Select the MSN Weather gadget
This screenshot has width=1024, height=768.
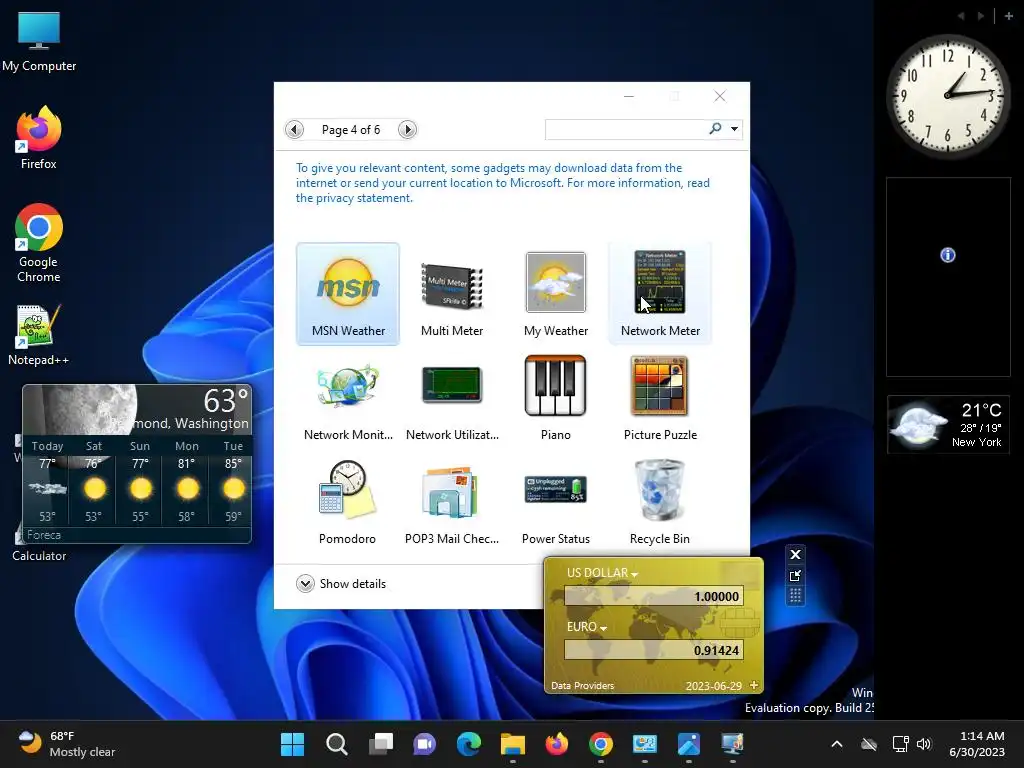tap(347, 293)
